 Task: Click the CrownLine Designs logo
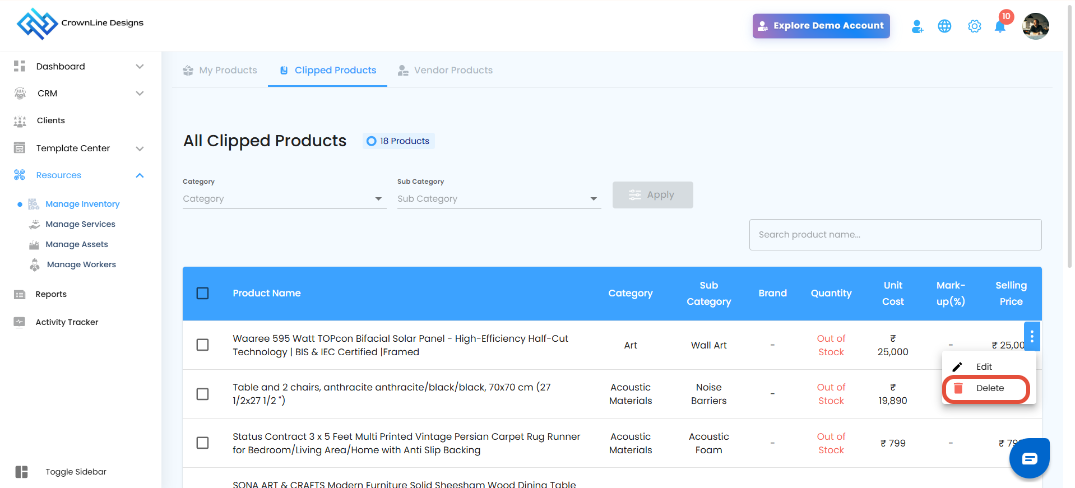coord(81,24)
